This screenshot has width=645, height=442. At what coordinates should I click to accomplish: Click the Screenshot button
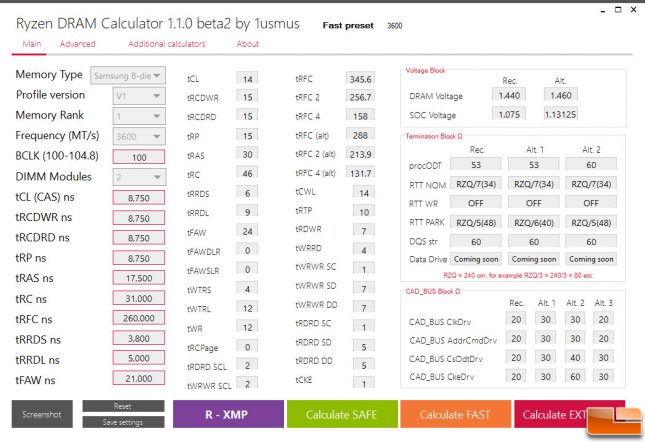coord(42,414)
